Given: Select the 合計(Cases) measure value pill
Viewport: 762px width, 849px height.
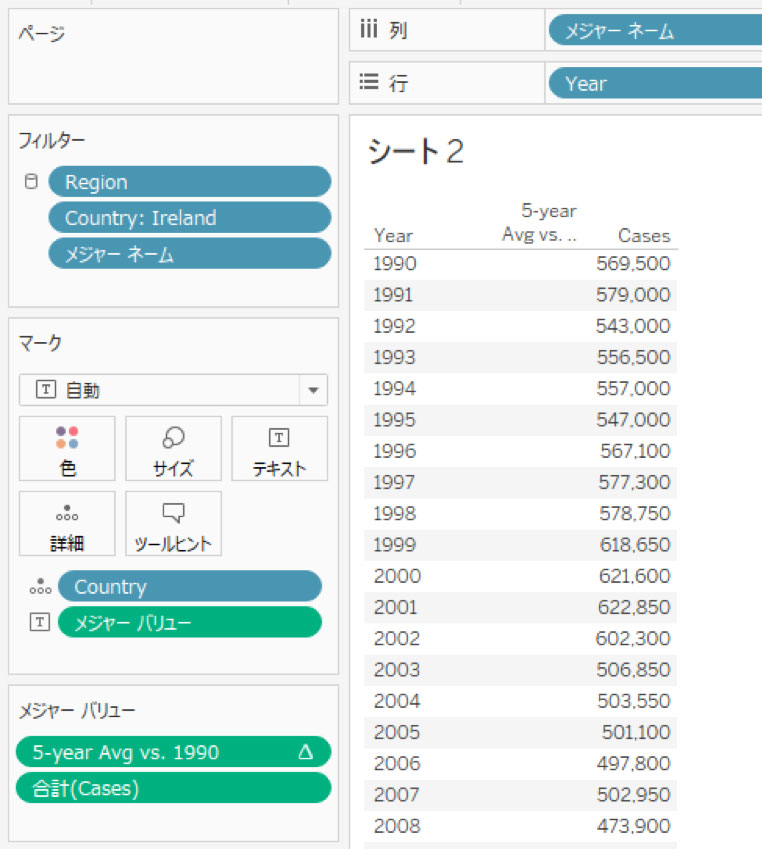Looking at the screenshot, I should [x=172, y=788].
